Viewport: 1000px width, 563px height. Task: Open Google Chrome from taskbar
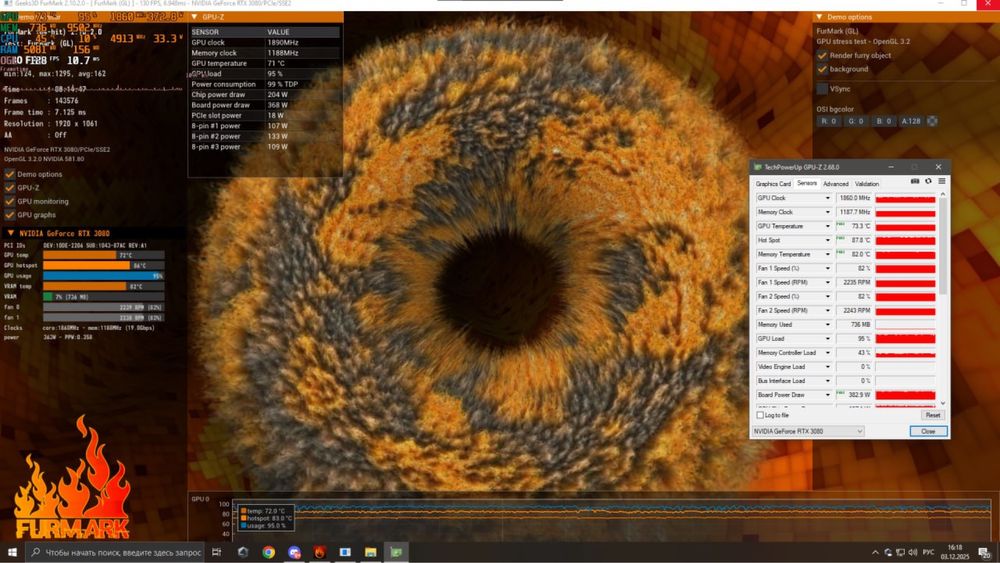[268, 552]
